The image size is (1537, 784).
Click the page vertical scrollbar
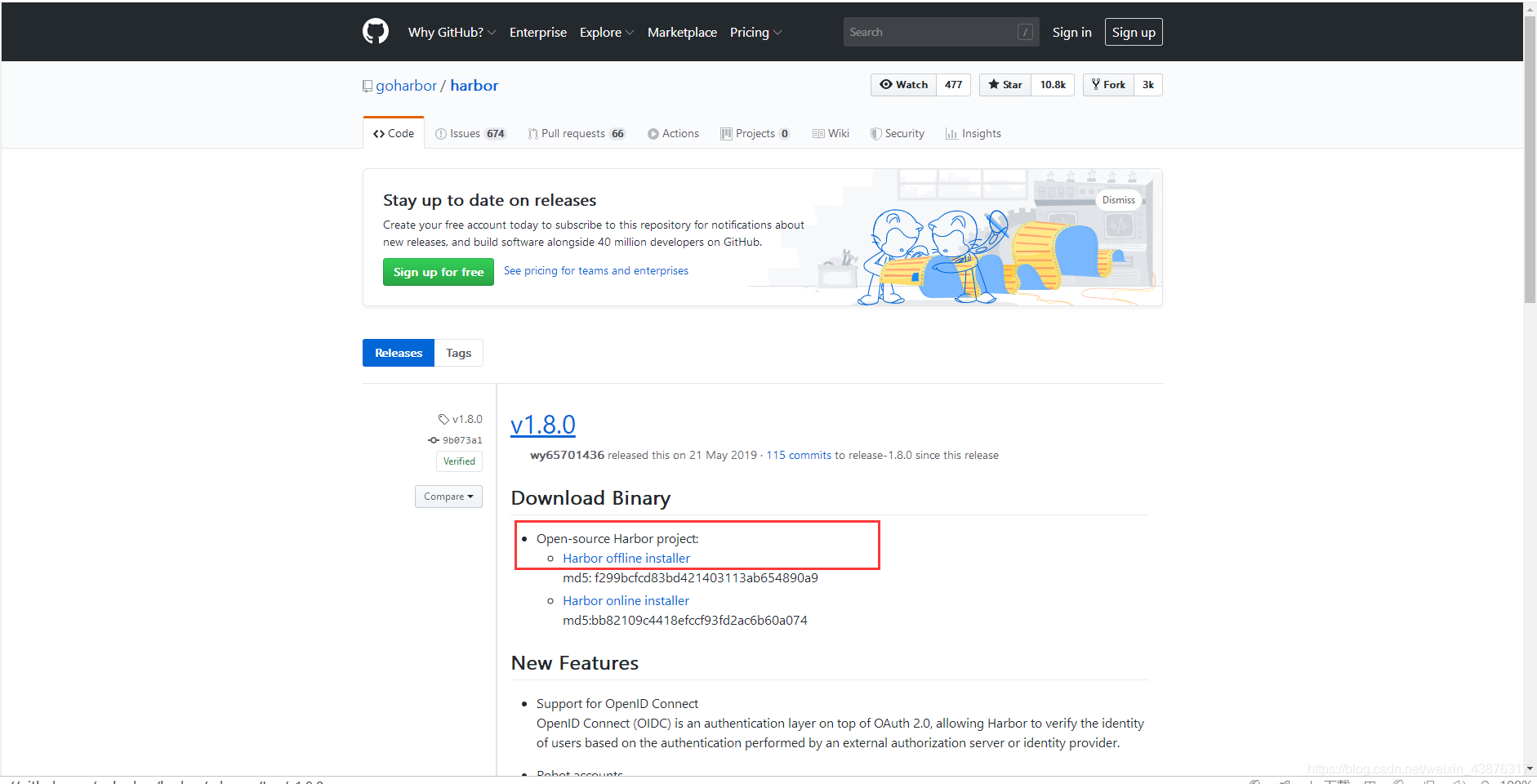1530,159
